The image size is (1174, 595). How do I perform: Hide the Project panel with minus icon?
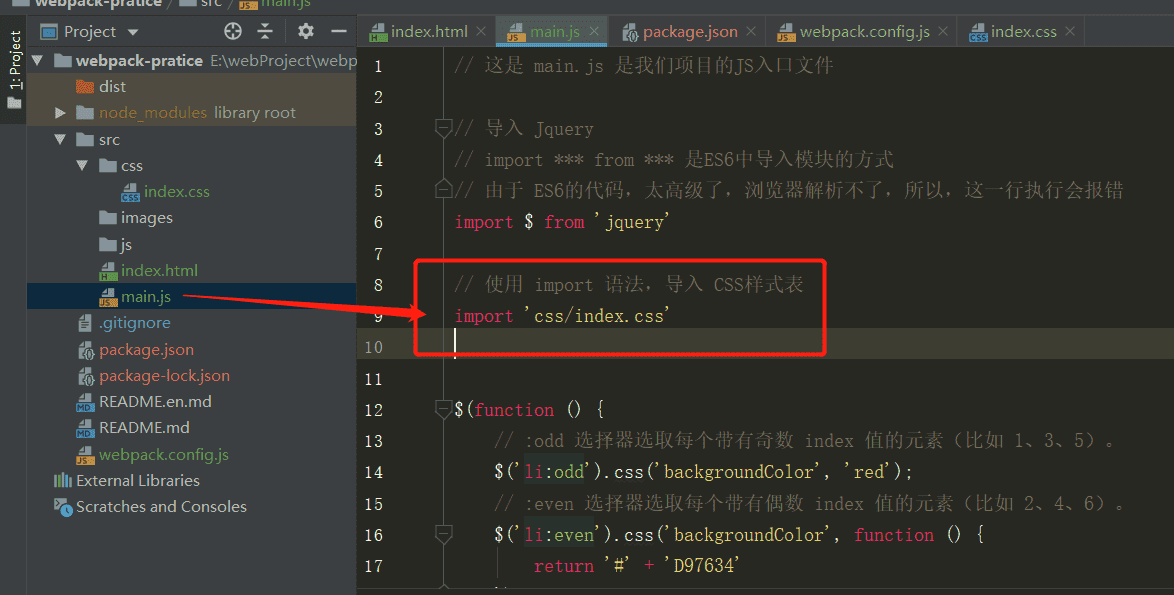338,31
